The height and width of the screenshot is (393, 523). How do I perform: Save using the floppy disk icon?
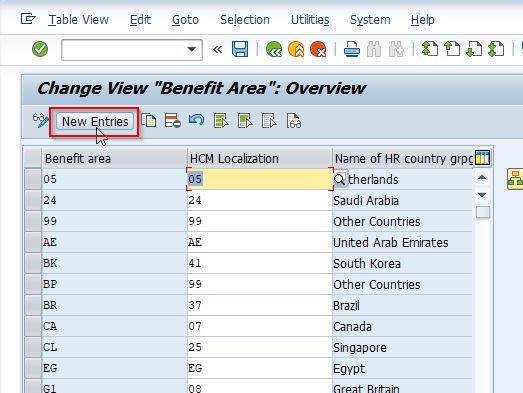[x=240, y=49]
